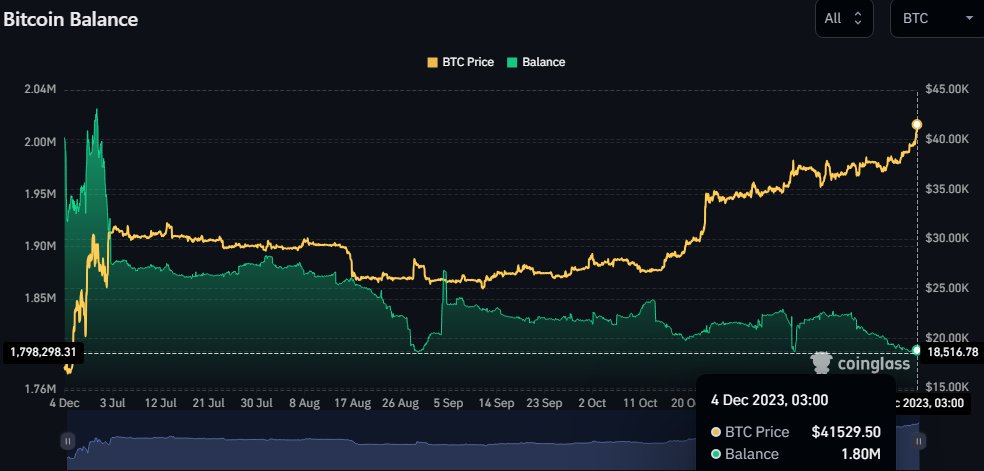The width and height of the screenshot is (984, 471).
Task: Click the Bitcoin Balance title
Action: (70, 19)
